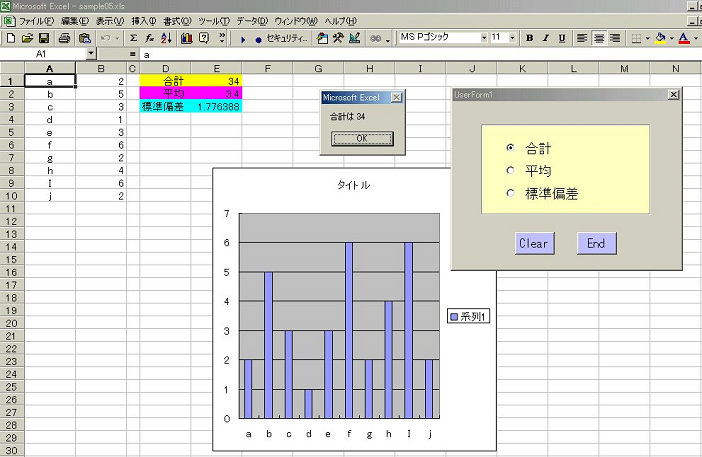
Task: Click the Print icon in the toolbar
Action: (63, 38)
